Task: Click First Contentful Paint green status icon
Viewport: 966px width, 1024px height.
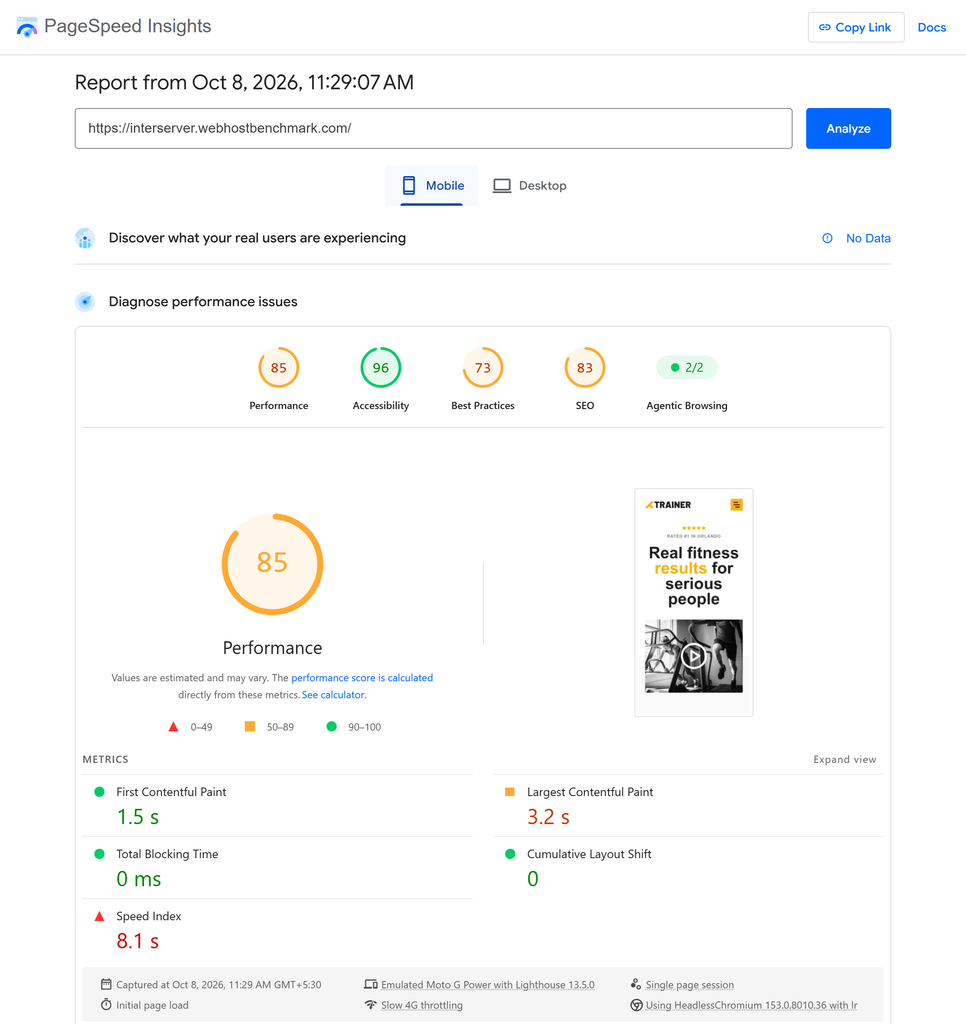Action: 99,792
